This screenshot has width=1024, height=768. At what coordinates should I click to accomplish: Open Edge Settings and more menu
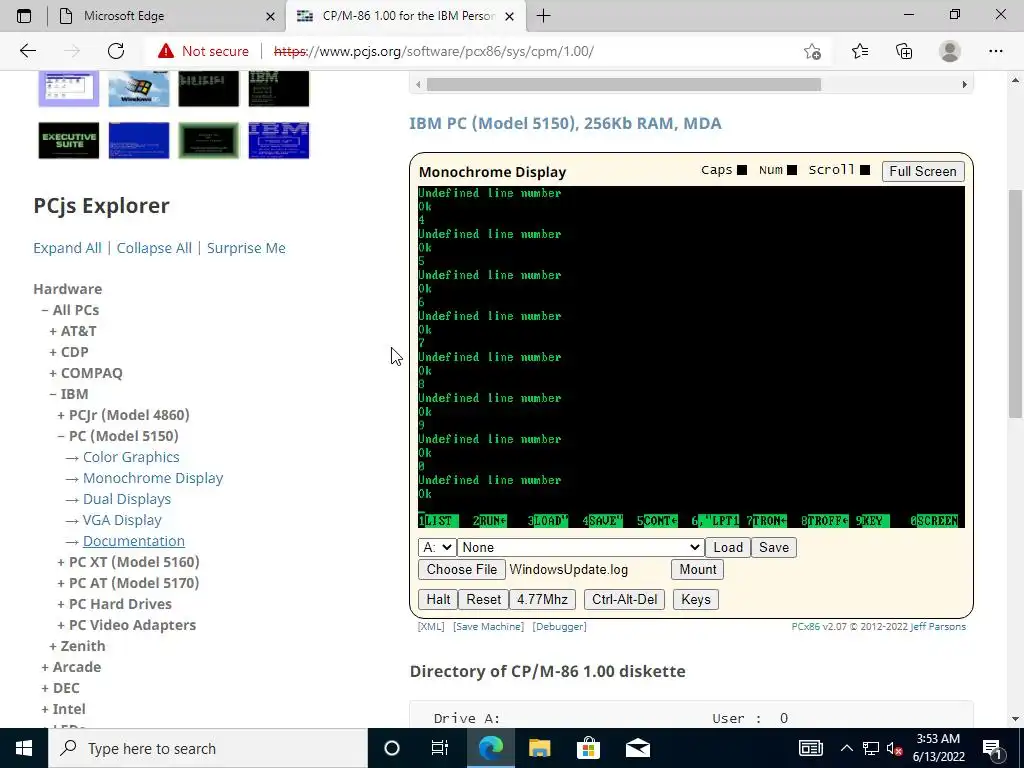click(995, 51)
